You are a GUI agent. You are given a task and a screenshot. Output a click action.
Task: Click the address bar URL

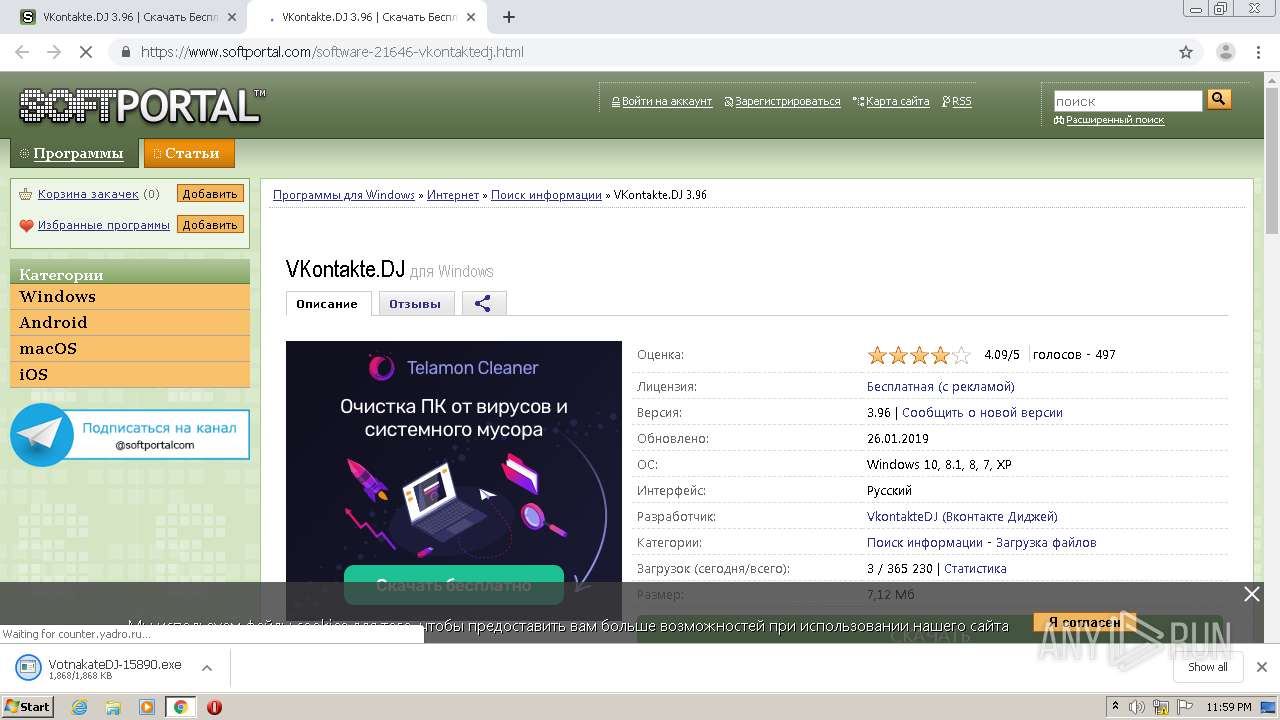[332, 52]
